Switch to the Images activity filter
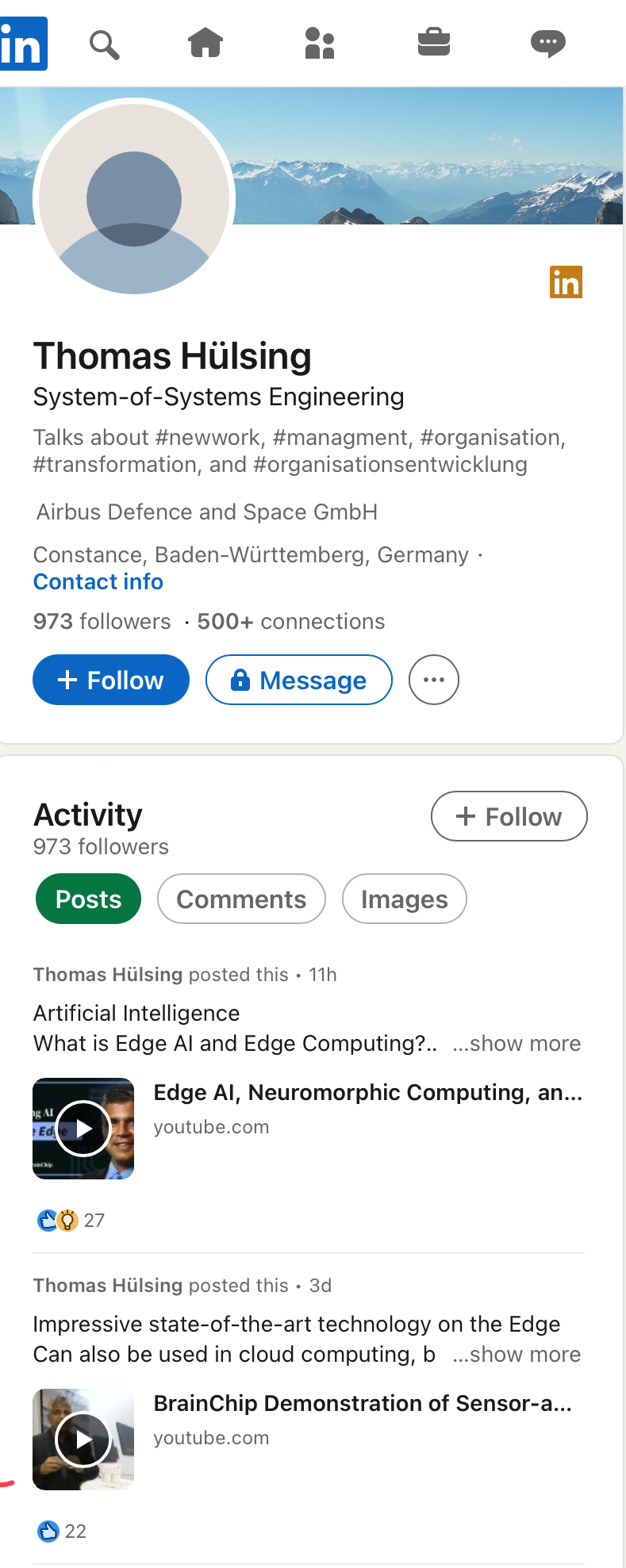626x1568 pixels. (404, 899)
